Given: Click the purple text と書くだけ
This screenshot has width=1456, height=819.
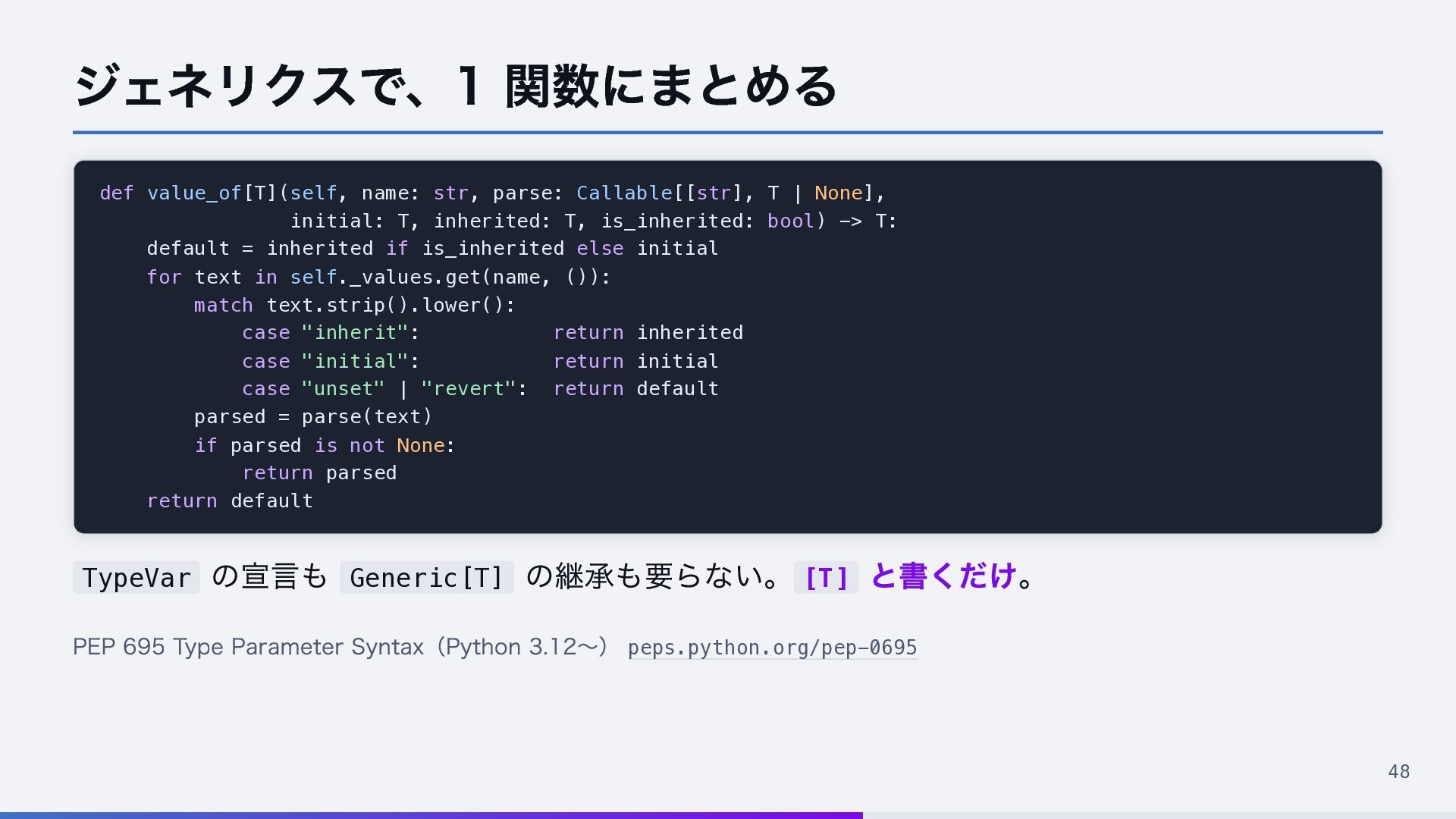Looking at the screenshot, I should [x=943, y=576].
